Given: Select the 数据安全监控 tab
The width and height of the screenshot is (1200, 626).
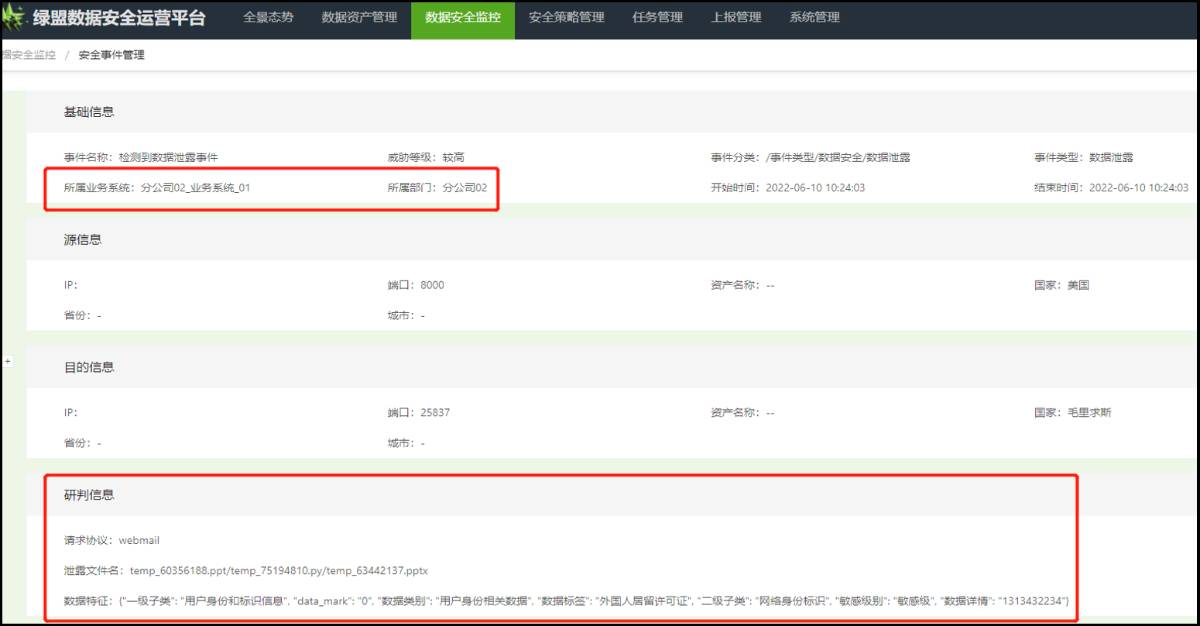Looking at the screenshot, I should [x=463, y=18].
